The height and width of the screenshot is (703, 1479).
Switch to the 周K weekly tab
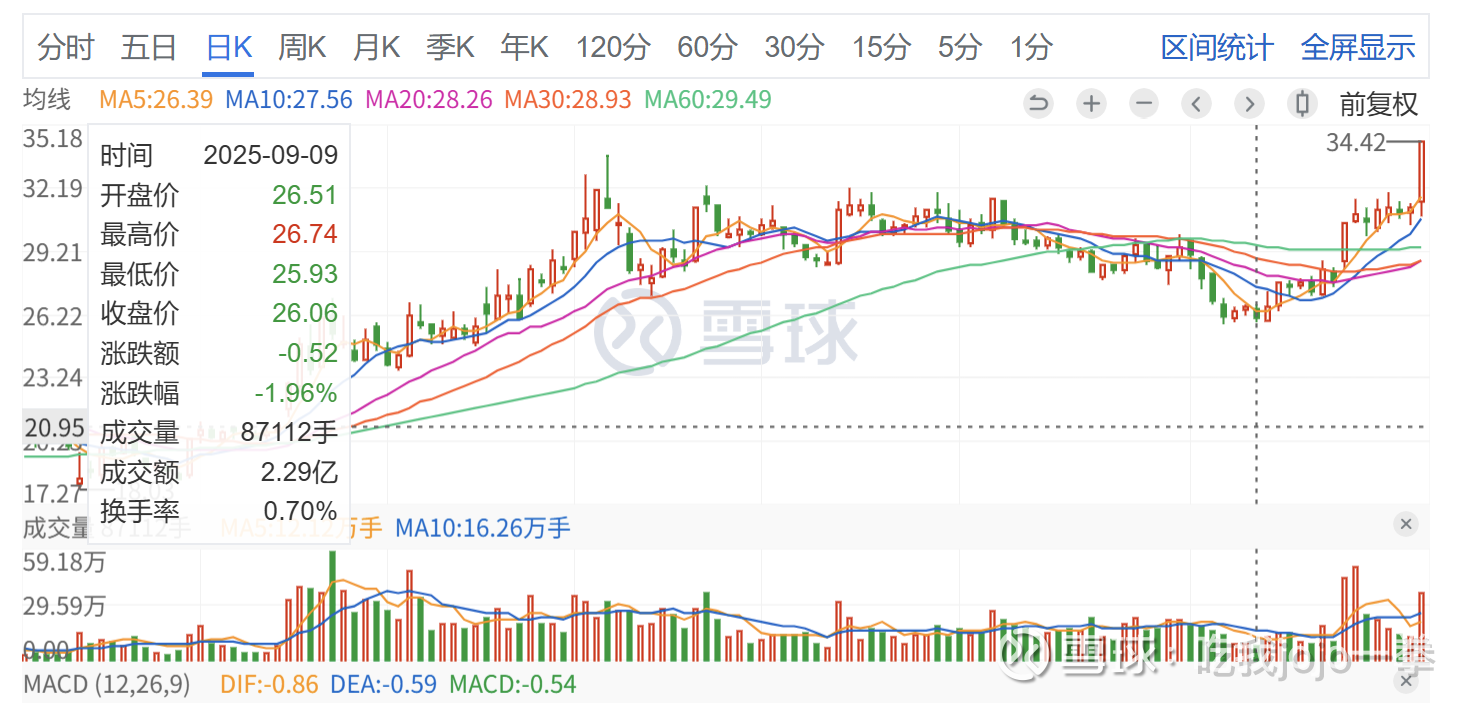tap(302, 47)
